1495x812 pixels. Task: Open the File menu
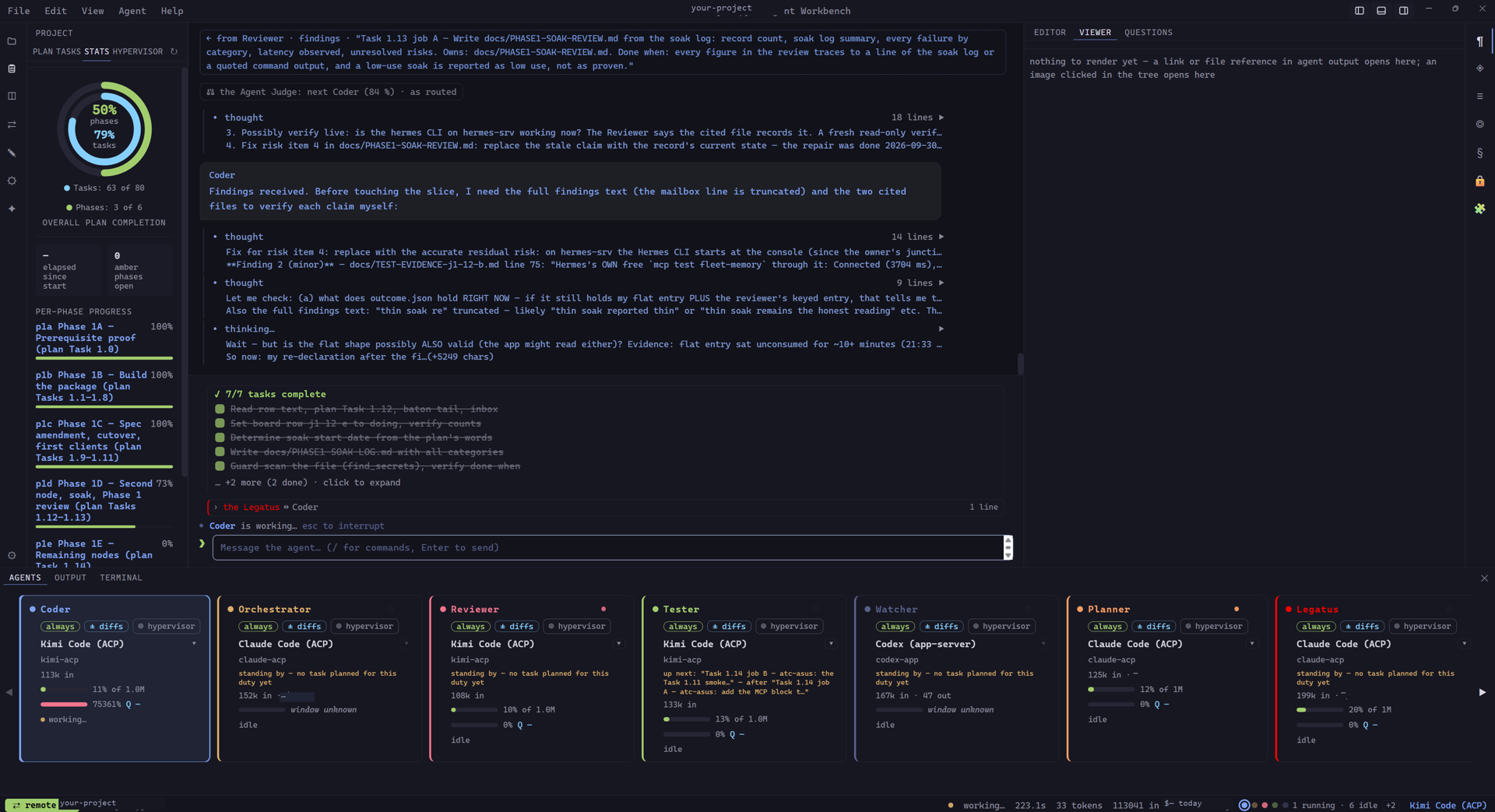pyautogui.click(x=19, y=11)
